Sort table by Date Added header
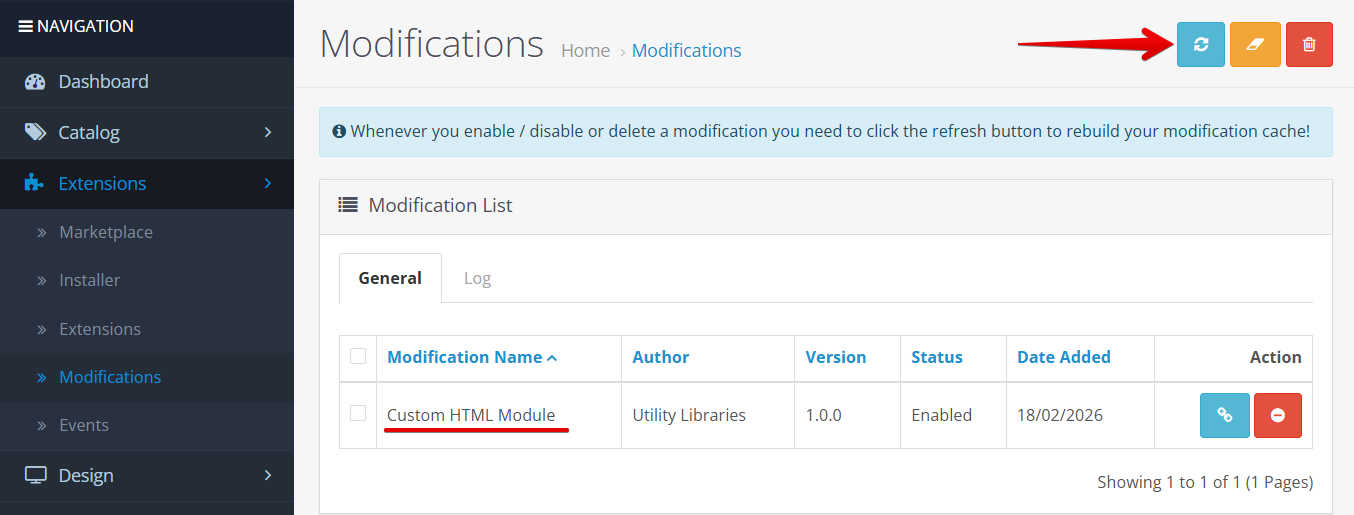1354x515 pixels. coord(1063,357)
